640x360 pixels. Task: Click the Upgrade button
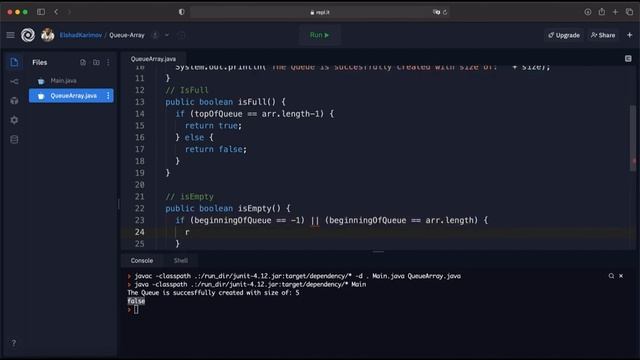tap(564, 35)
